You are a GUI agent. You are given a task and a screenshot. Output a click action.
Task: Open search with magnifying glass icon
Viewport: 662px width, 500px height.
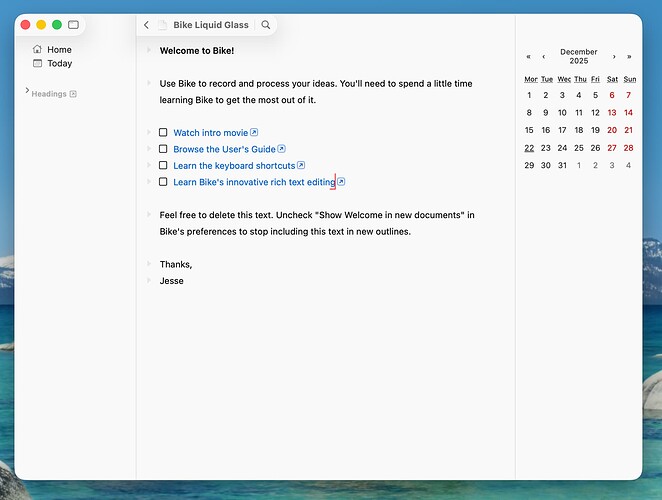[x=265, y=25]
